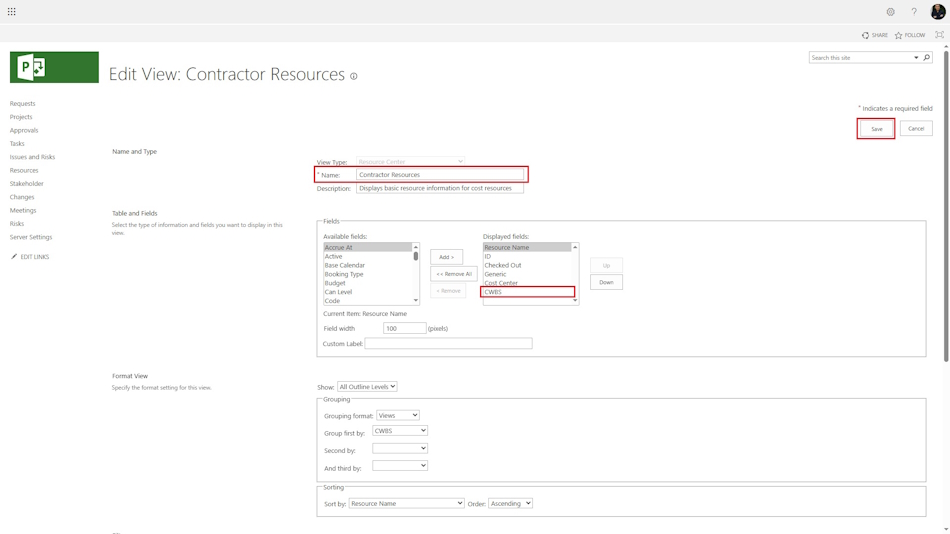Select Accrue At in Available fields
Viewport: 950px width, 534px height.
click(367, 247)
